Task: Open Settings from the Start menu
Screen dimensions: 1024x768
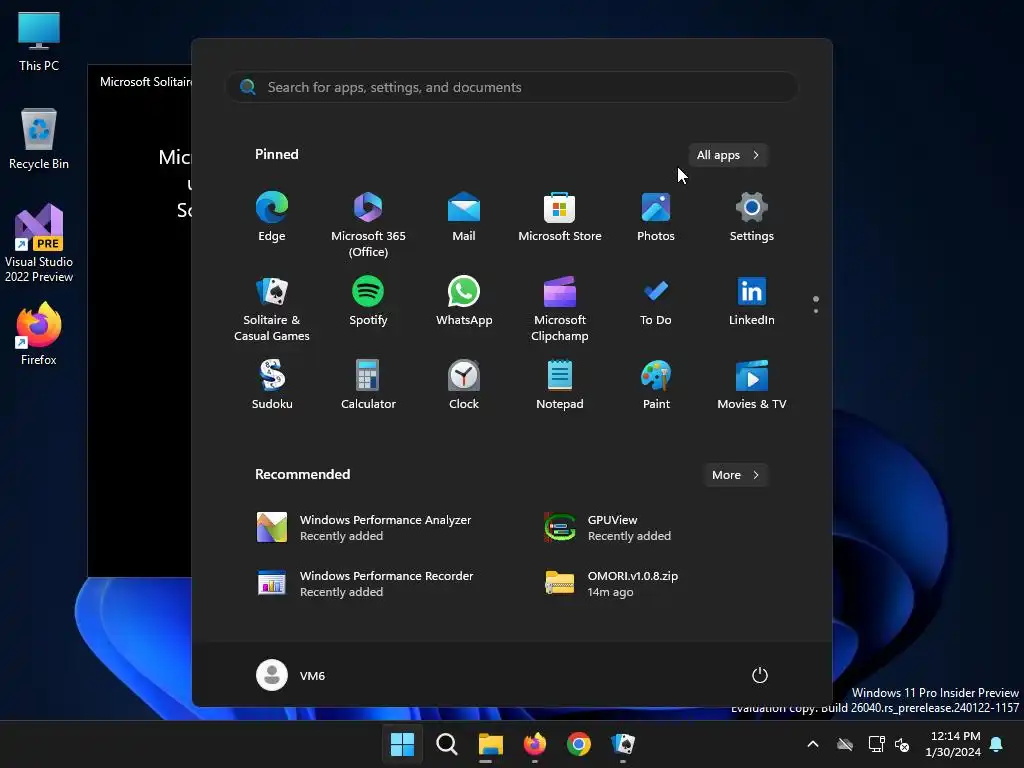Action: tap(752, 217)
